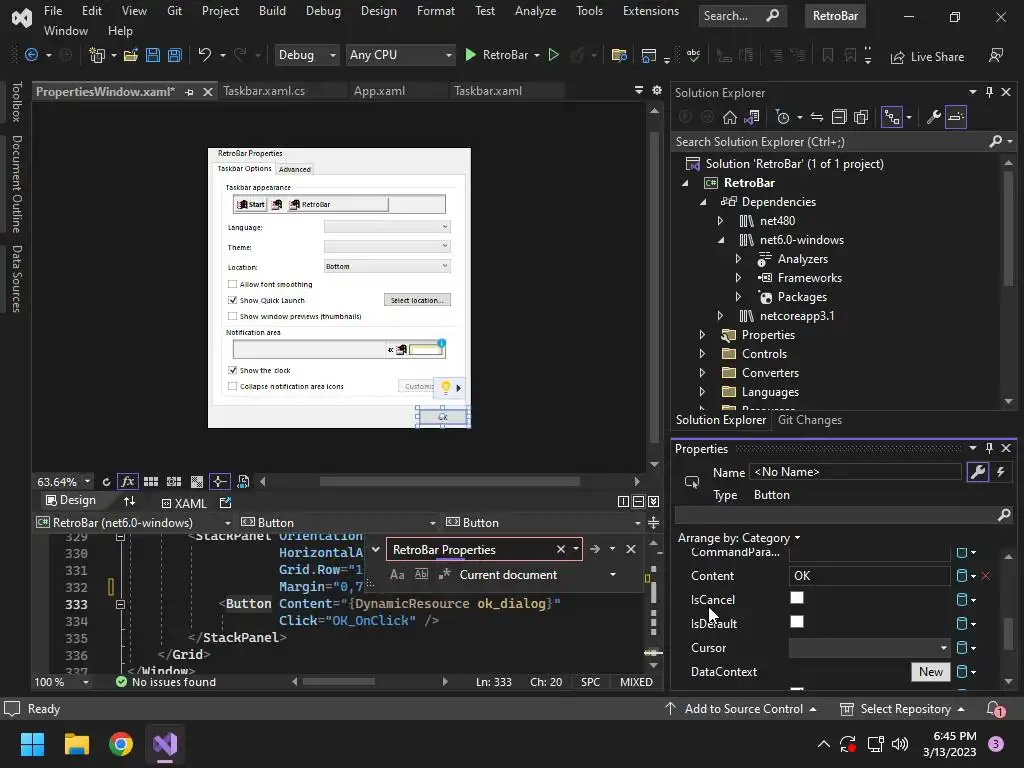Toggle Use regular expressions in Find box
Viewport: 1024px width, 768px height.
point(445,575)
